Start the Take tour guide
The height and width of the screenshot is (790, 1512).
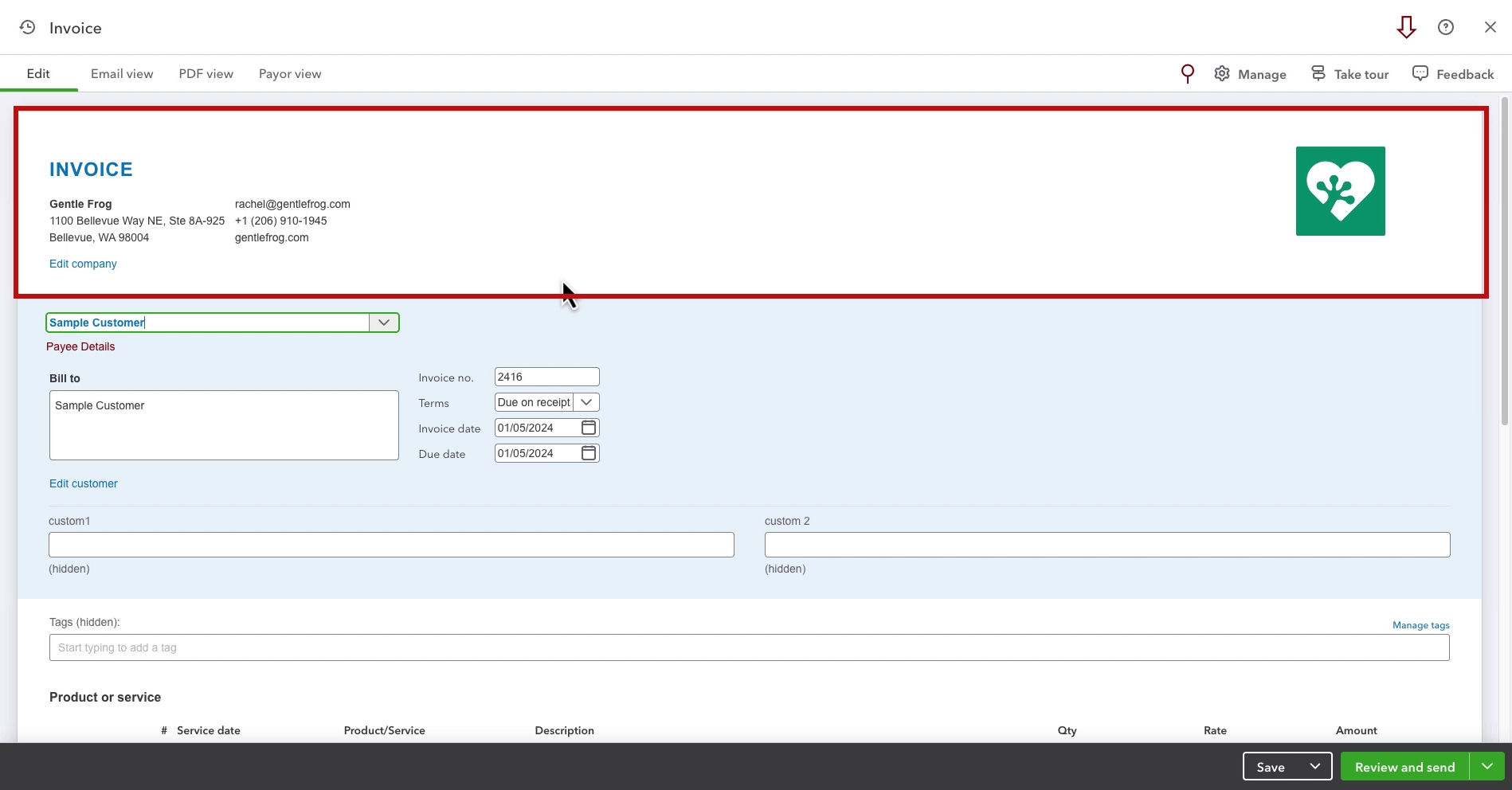coord(1349,74)
